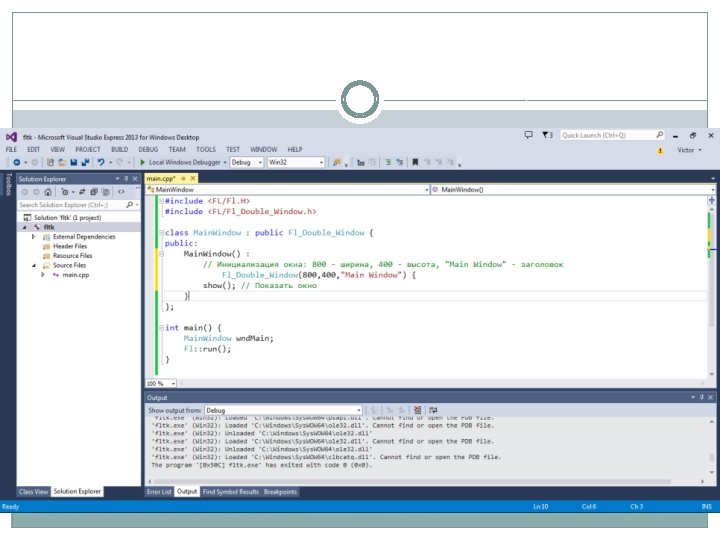
Task: Click the Undo arrow icon
Action: [101, 162]
